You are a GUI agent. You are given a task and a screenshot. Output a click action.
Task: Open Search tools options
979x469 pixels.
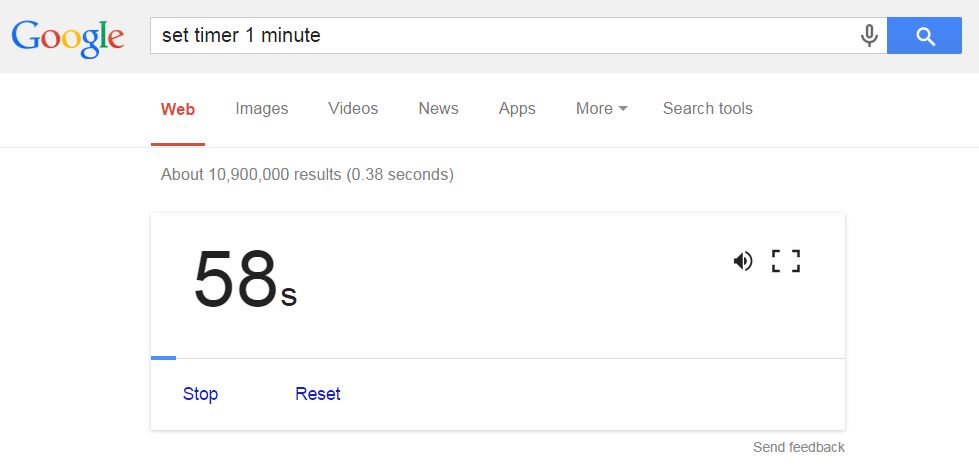point(707,109)
